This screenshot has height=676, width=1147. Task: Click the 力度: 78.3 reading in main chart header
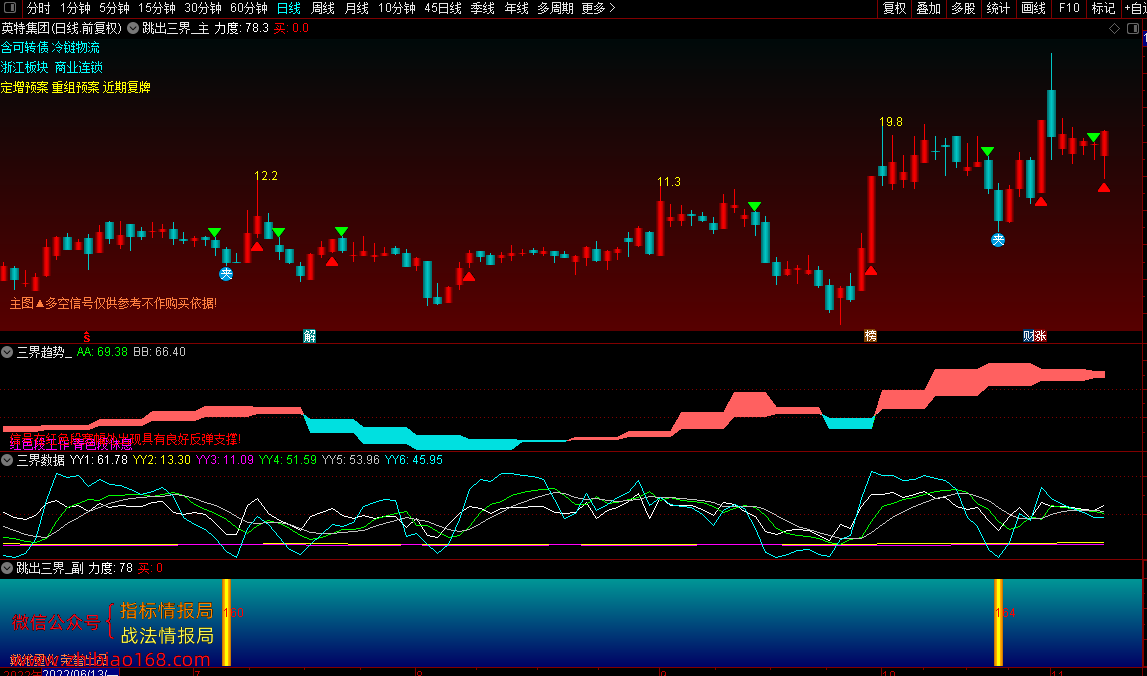coord(241,29)
